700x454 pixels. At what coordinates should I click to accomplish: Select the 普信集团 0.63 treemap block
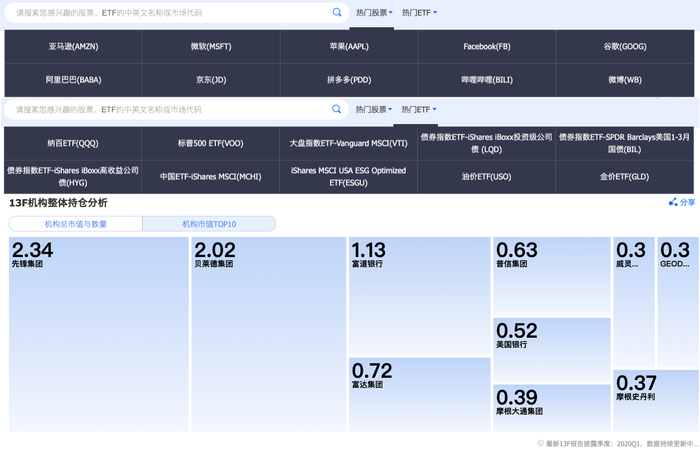coord(552,276)
